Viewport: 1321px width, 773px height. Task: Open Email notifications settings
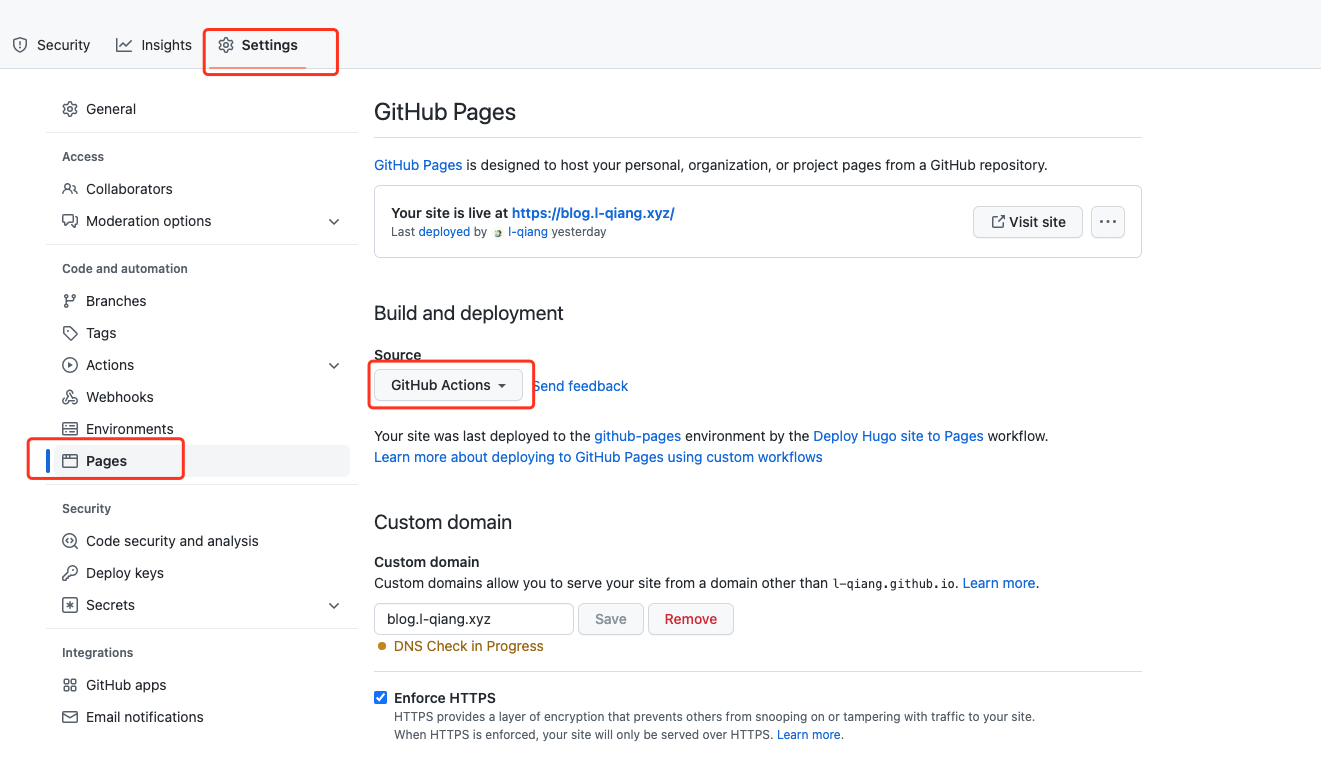click(198, 717)
